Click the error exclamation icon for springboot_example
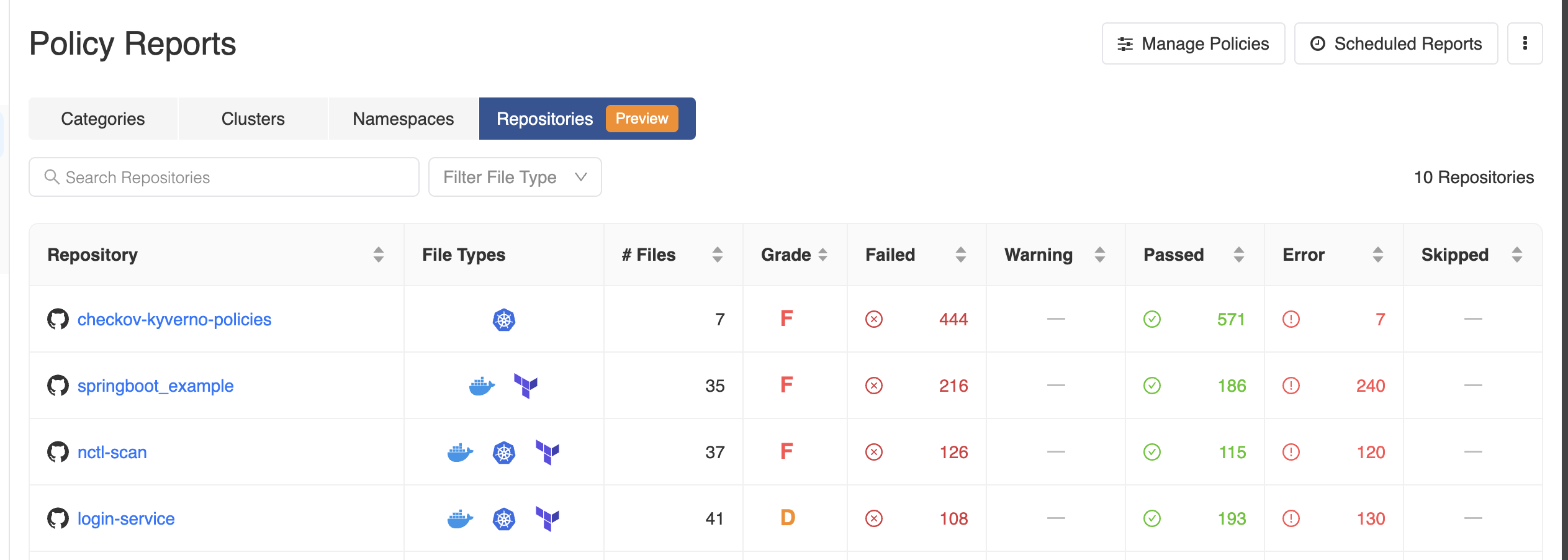 [1291, 386]
